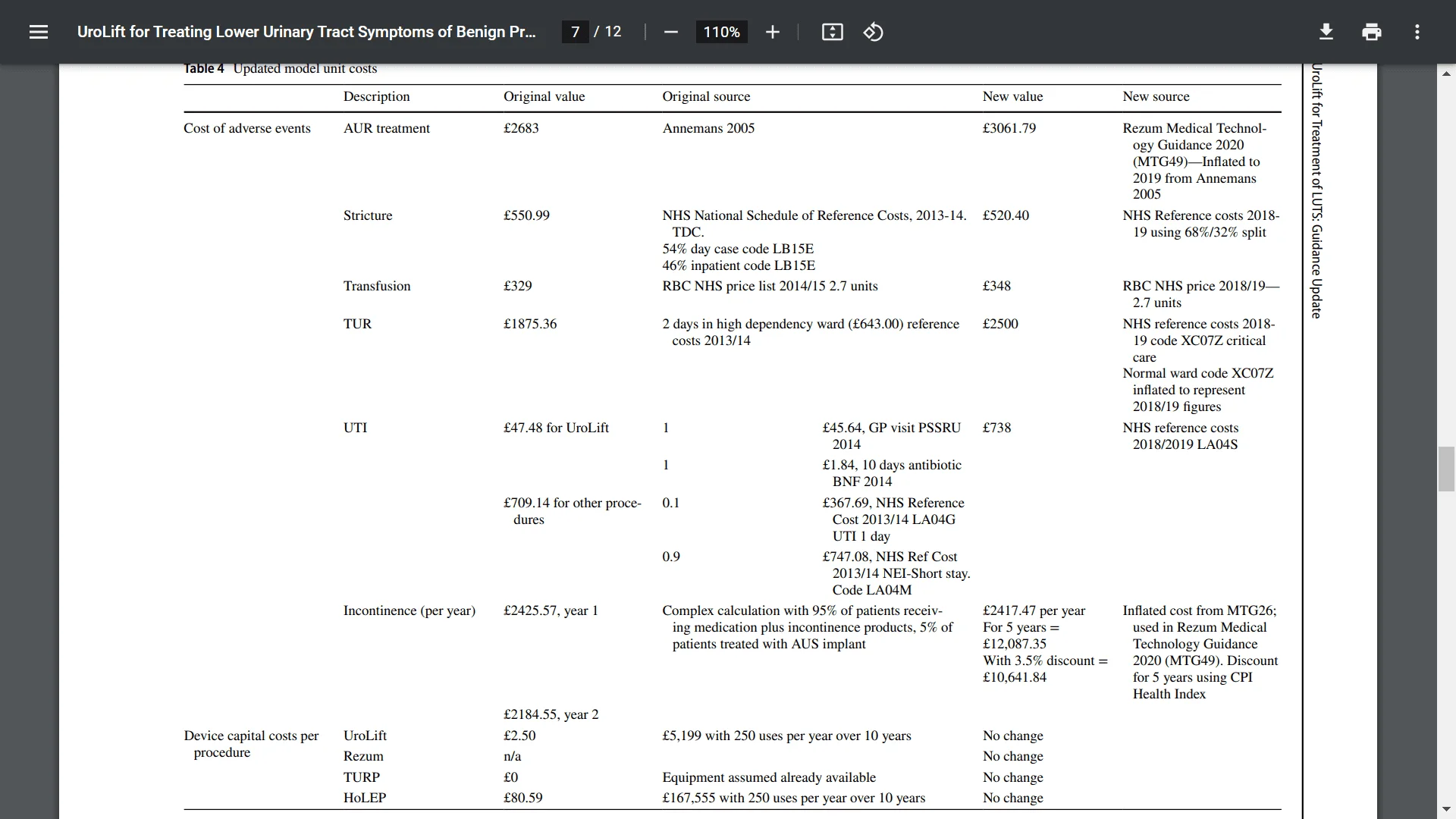
Task: Click the total pages count 12
Action: (x=613, y=32)
